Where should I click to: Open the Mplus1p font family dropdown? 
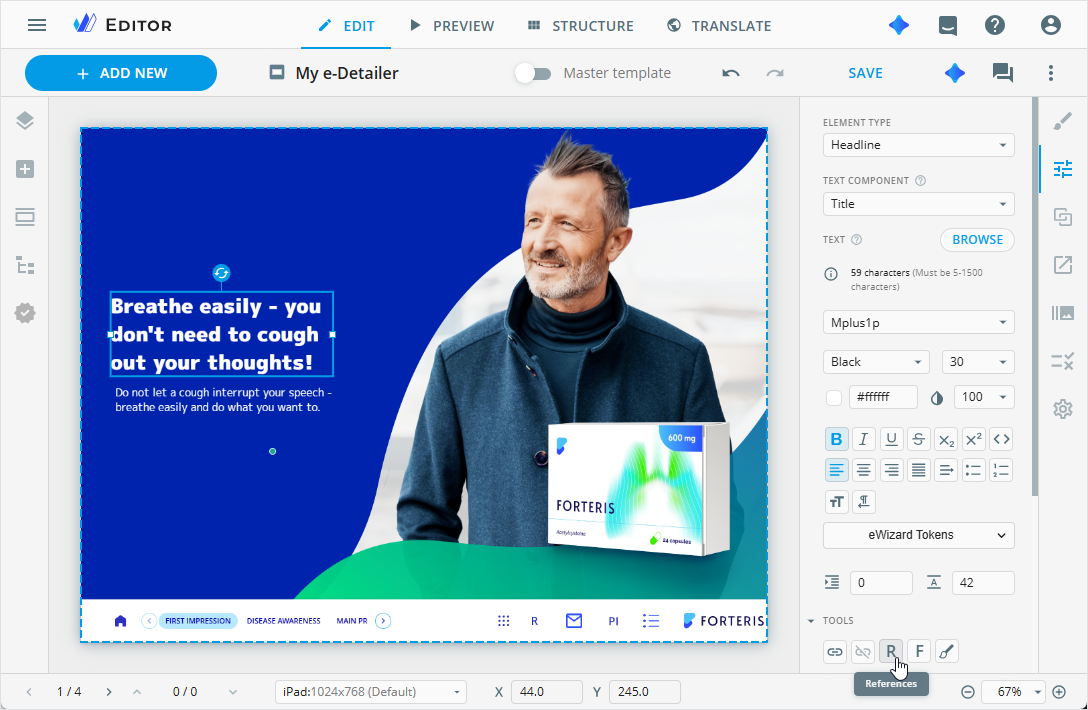tap(919, 323)
